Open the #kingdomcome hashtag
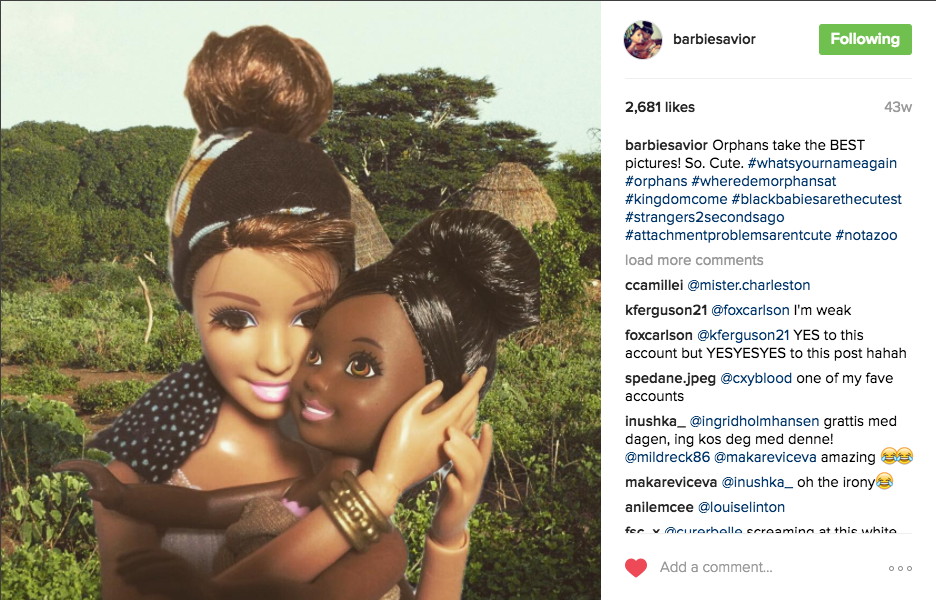The width and height of the screenshot is (936, 600). point(676,199)
